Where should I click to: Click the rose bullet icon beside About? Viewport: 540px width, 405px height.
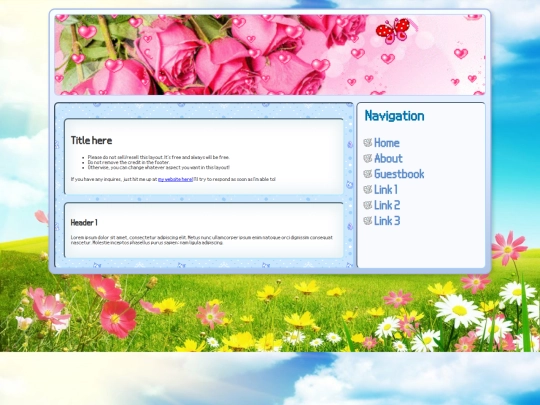[368, 158]
